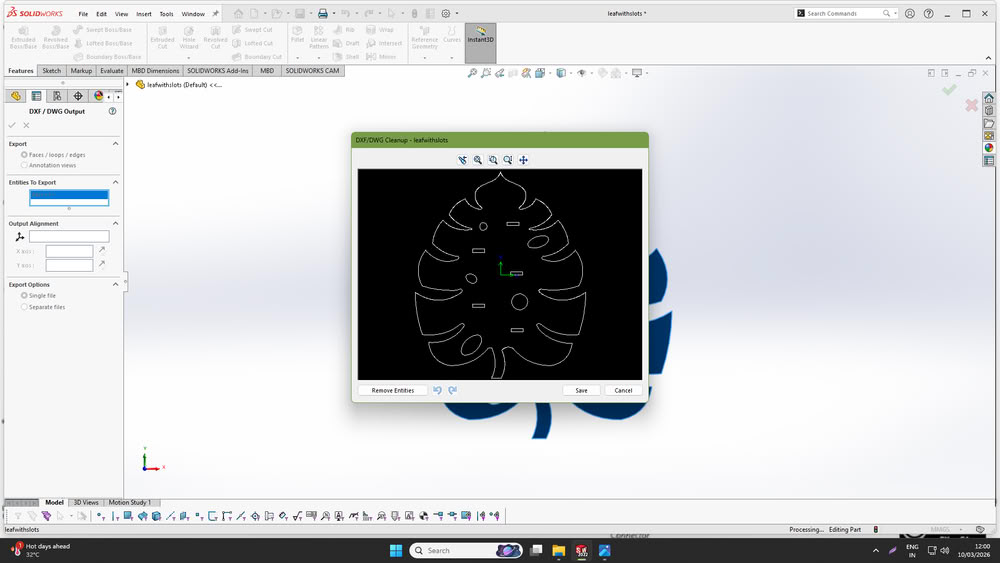Switch to the SOLIDWORKS CAM tab
Image resolution: width=1000 pixels, height=563 pixels.
tap(312, 71)
